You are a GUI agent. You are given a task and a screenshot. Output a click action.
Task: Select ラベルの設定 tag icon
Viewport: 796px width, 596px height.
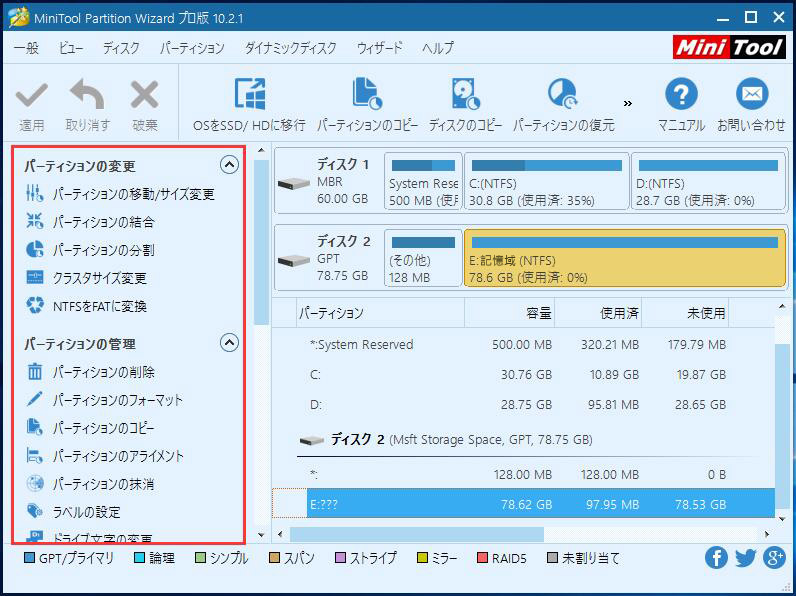point(35,511)
